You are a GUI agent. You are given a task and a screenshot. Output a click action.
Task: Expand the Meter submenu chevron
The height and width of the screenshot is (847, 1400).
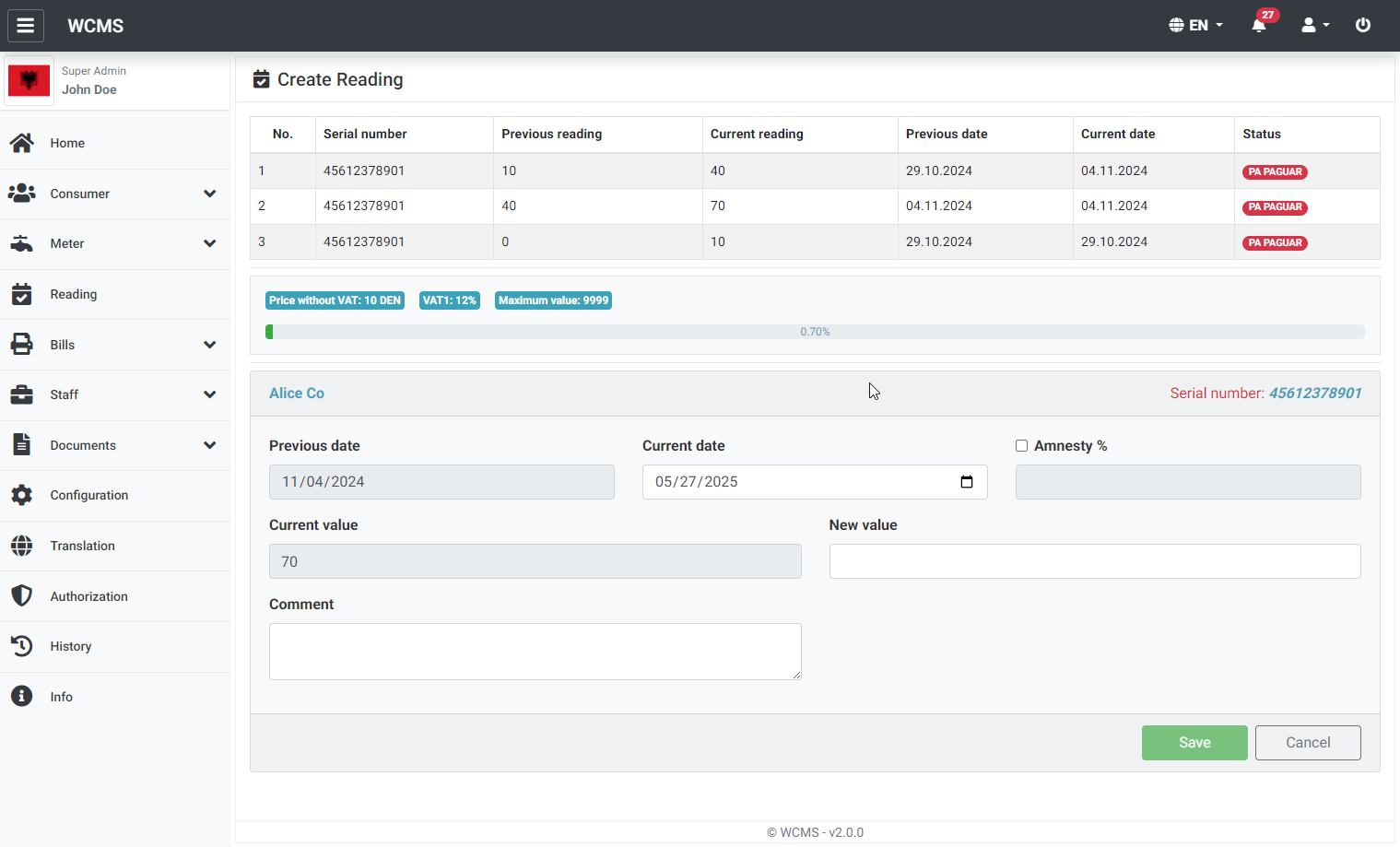point(210,243)
